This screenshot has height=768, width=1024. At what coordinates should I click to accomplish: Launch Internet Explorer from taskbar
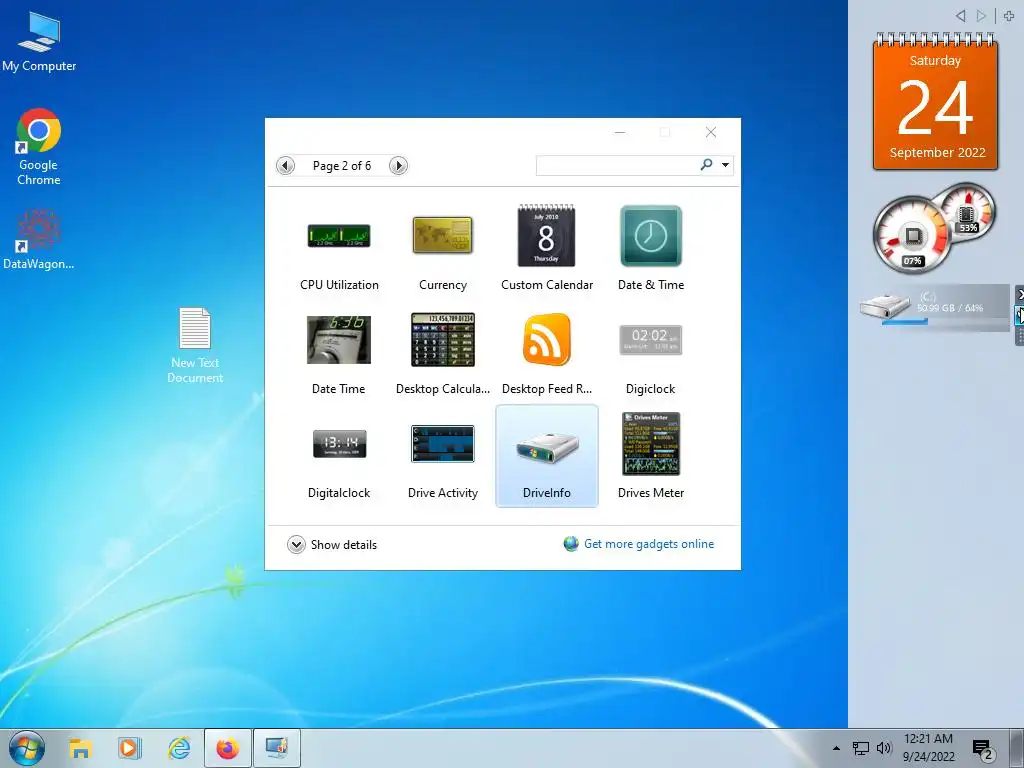coord(179,748)
